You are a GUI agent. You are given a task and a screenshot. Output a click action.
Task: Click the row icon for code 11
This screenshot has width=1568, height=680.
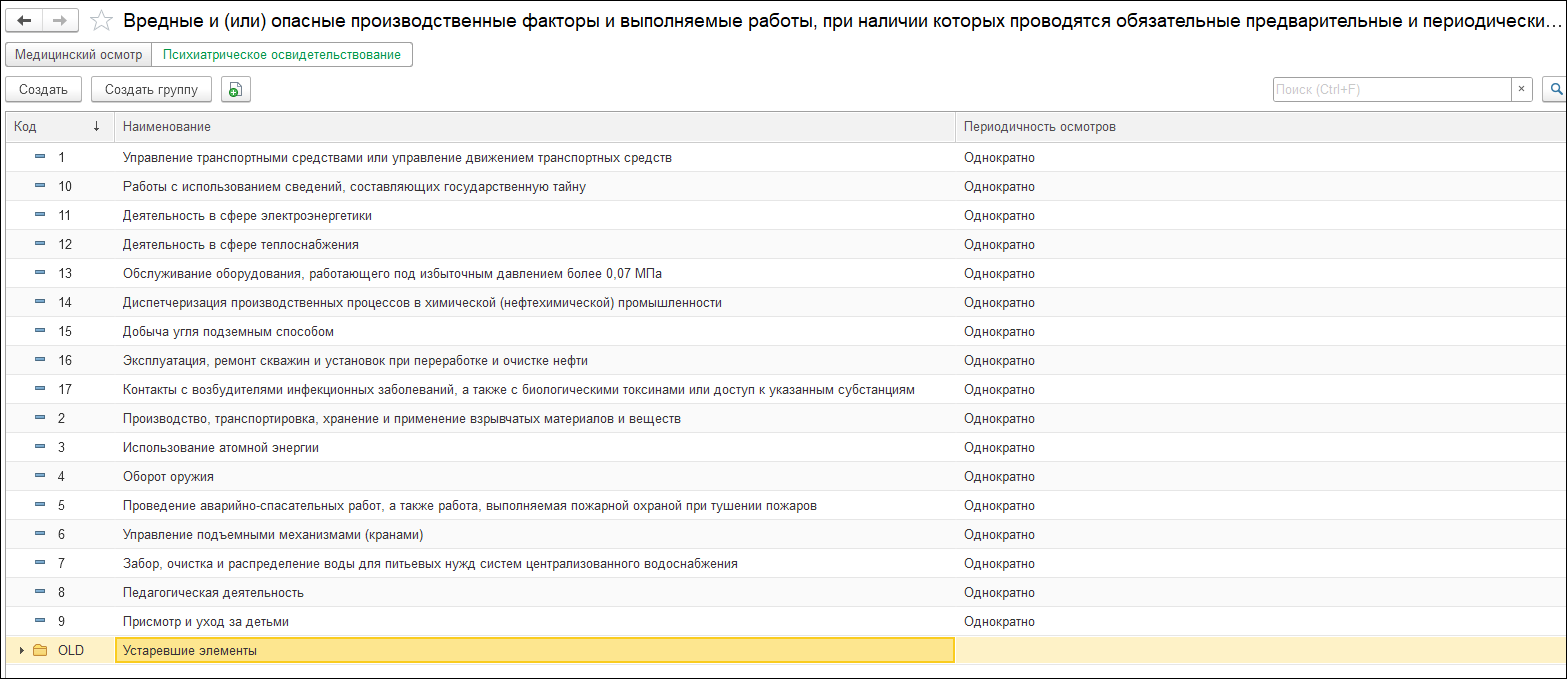click(40, 215)
